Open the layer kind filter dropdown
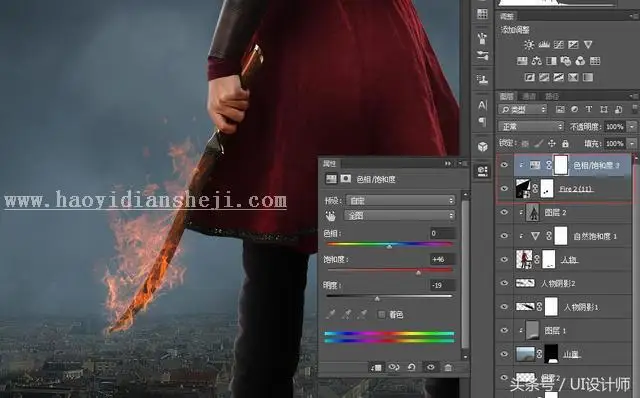 [523, 109]
